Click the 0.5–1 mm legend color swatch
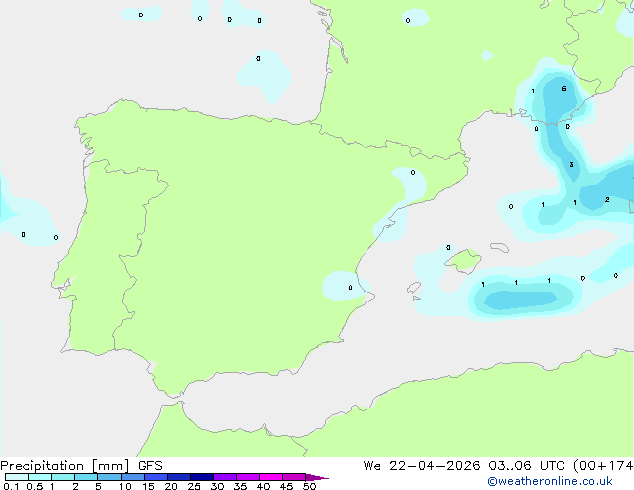Screen dimensions: 634x490 (40, 477)
